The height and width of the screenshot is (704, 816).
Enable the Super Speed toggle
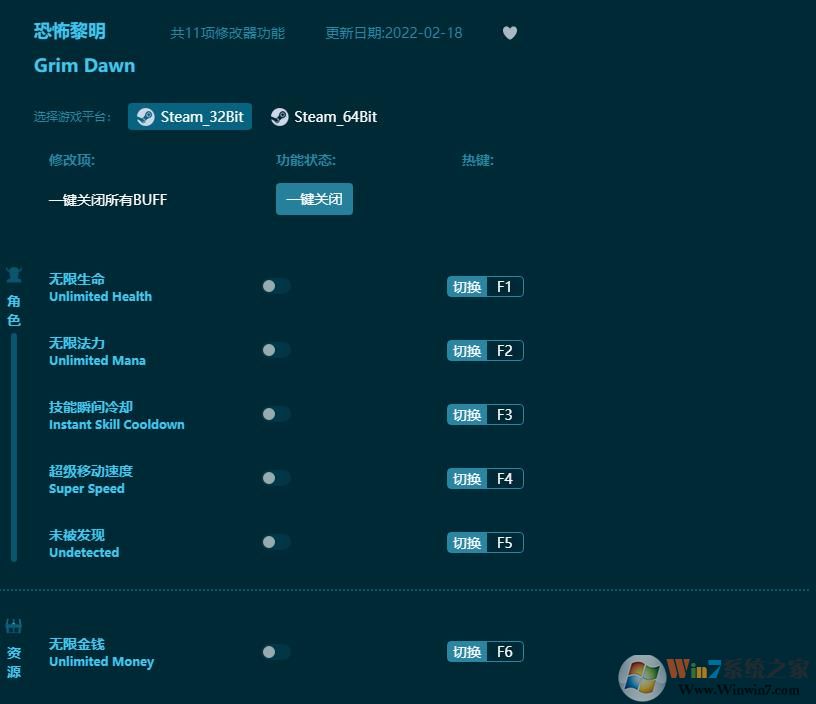point(275,478)
